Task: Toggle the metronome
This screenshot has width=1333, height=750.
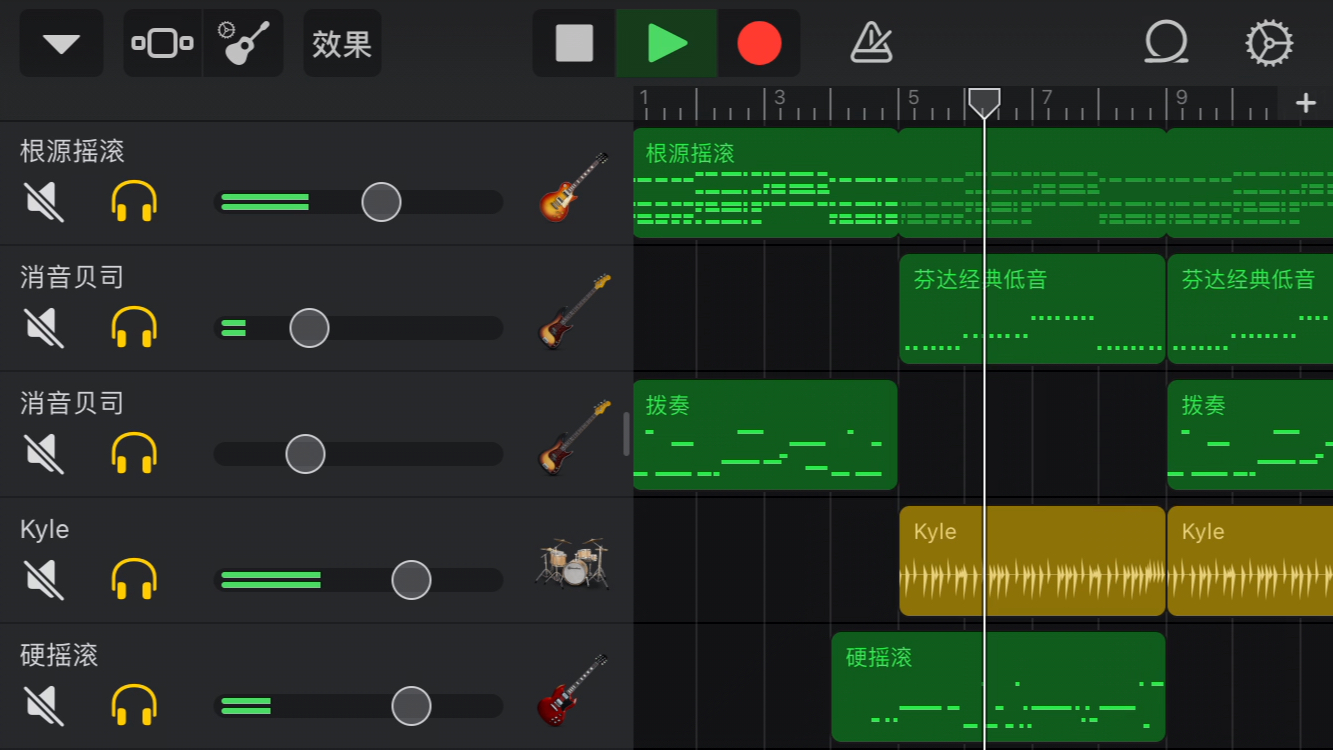Action: coord(870,43)
